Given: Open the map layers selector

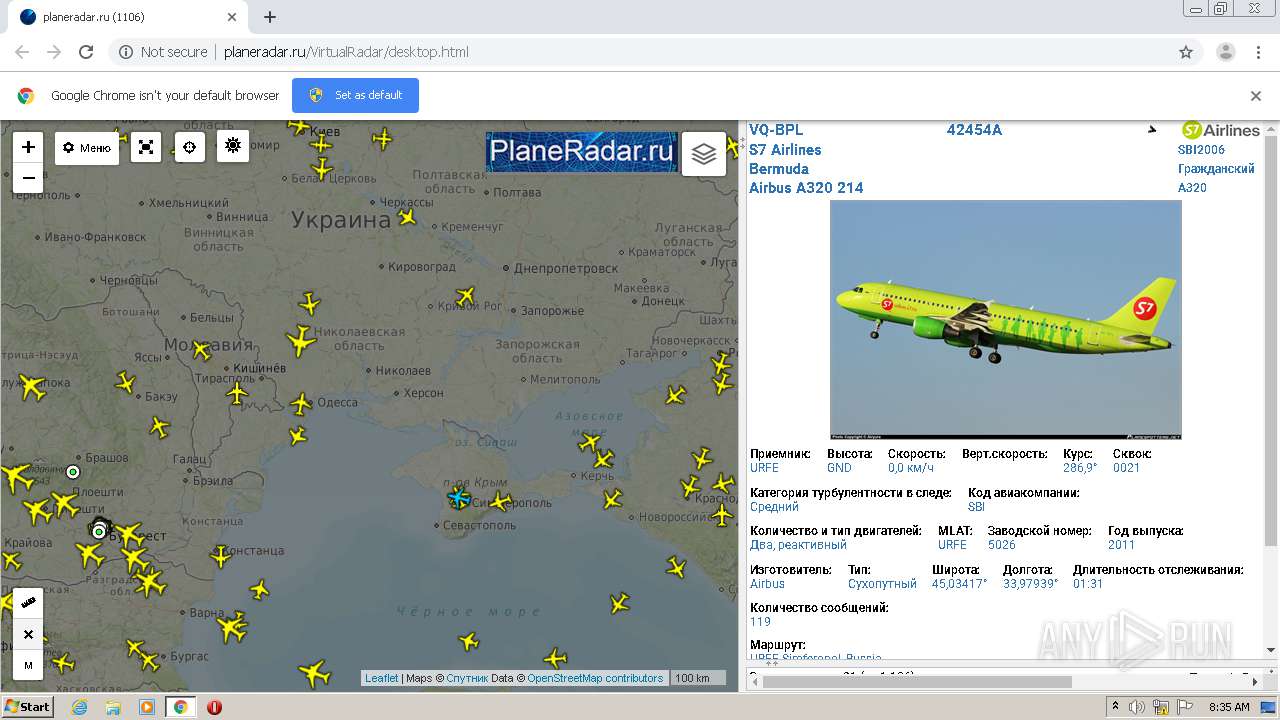Looking at the screenshot, I should coord(704,153).
